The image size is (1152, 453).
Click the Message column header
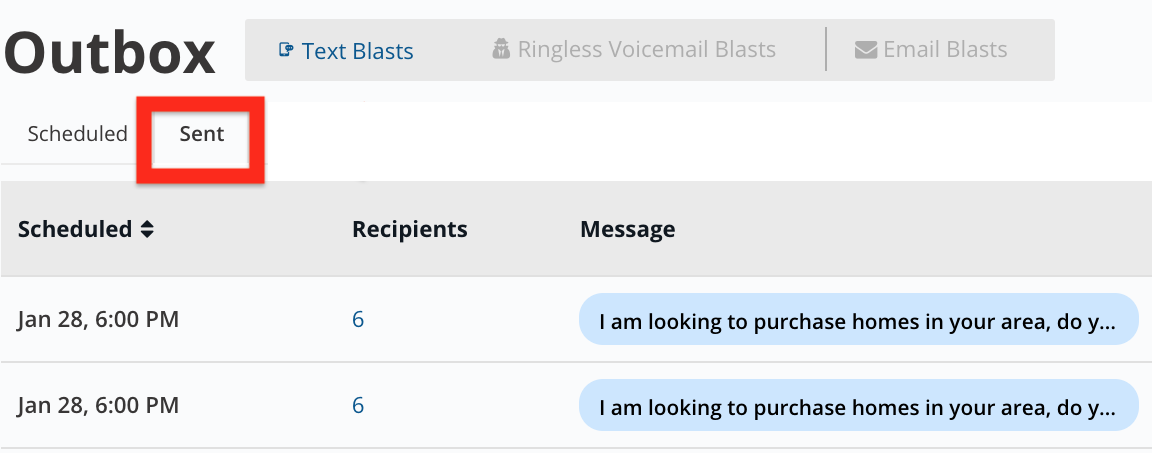pos(627,229)
